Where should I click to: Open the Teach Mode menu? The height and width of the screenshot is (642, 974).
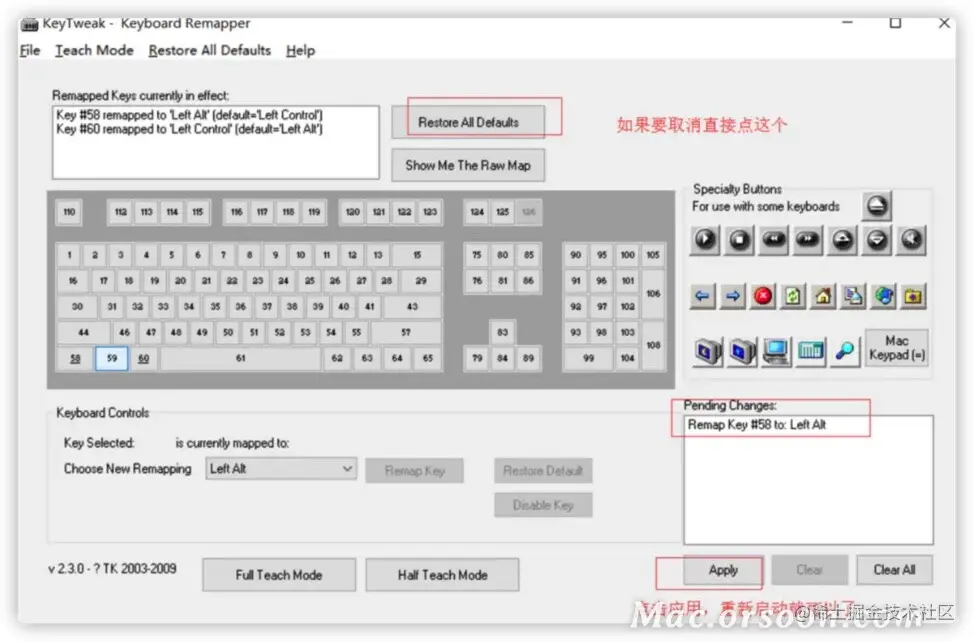tap(94, 50)
